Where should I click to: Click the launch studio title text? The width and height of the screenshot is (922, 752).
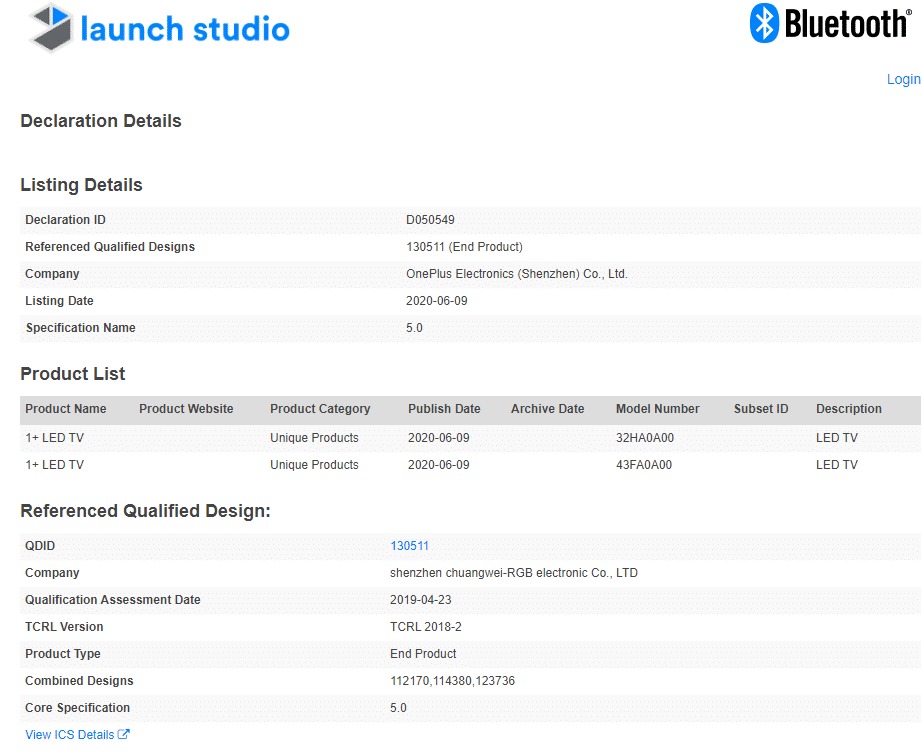pyautogui.click(x=185, y=29)
